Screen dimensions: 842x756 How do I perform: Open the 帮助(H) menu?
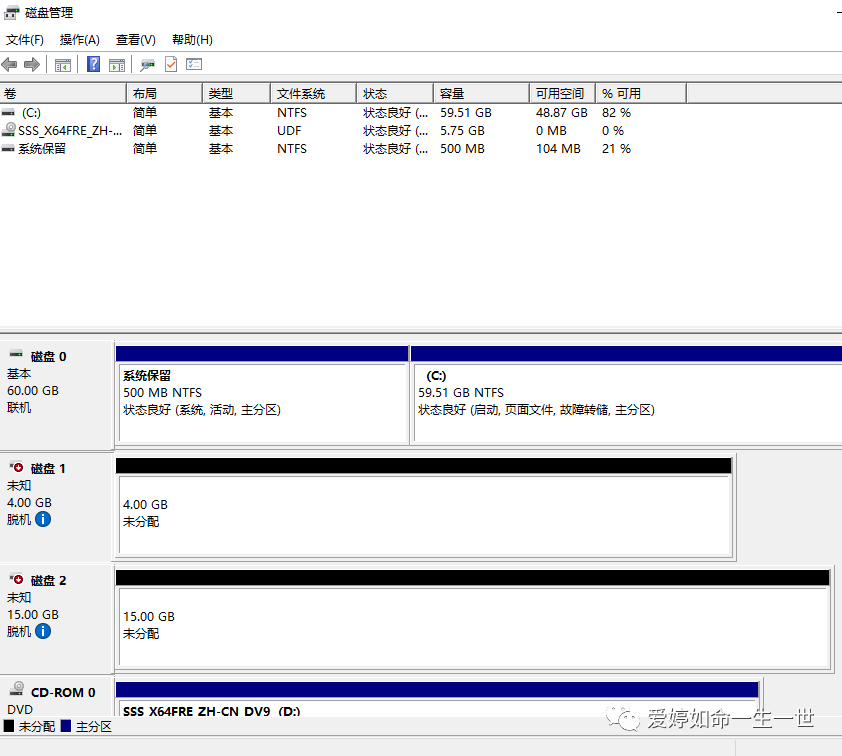point(192,40)
